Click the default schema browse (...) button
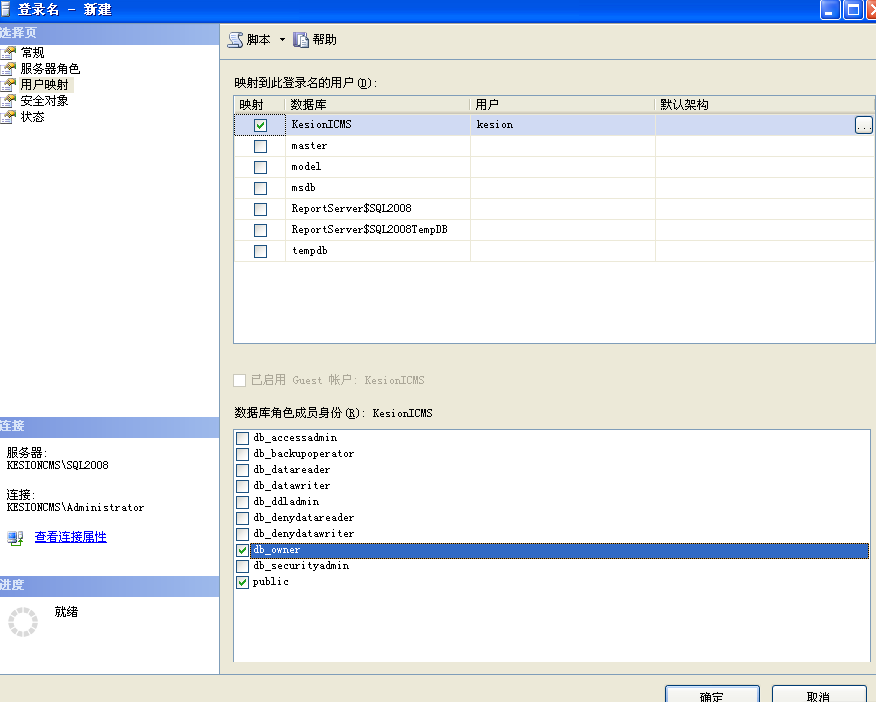The width and height of the screenshot is (876, 702). click(x=863, y=124)
